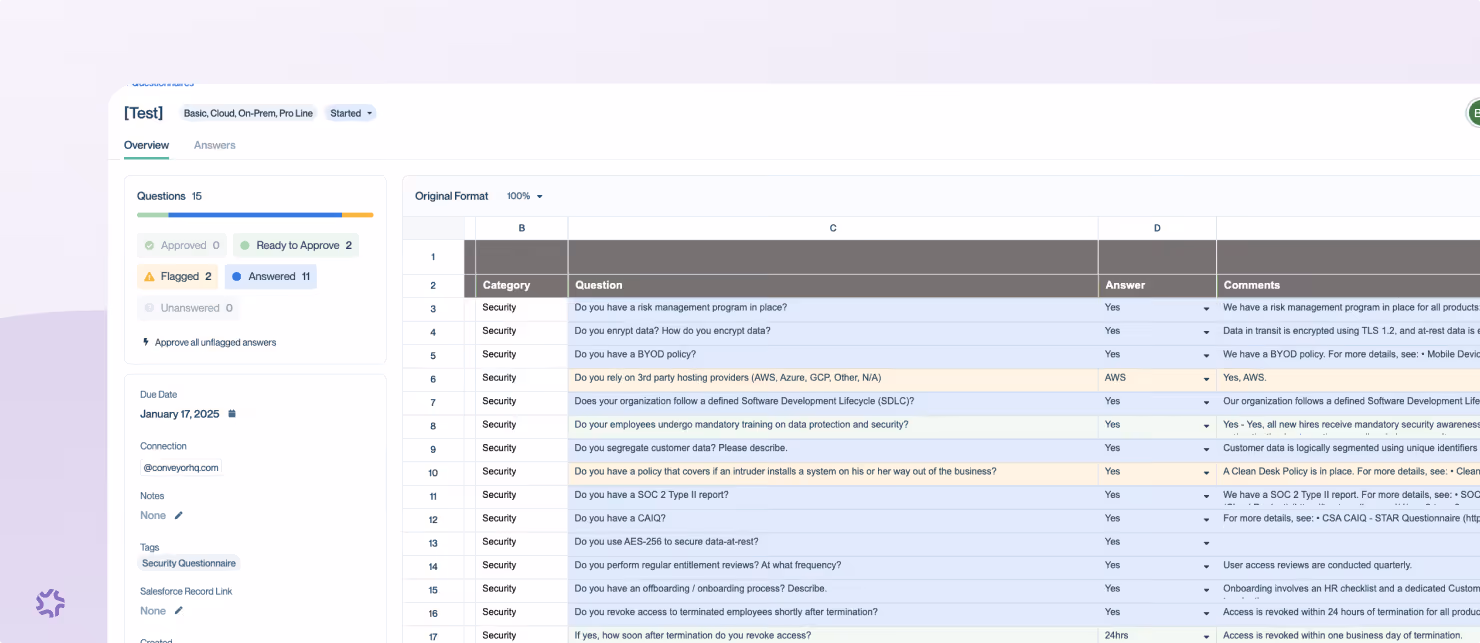
Task: Click the lightning bolt approve icon
Action: (146, 342)
